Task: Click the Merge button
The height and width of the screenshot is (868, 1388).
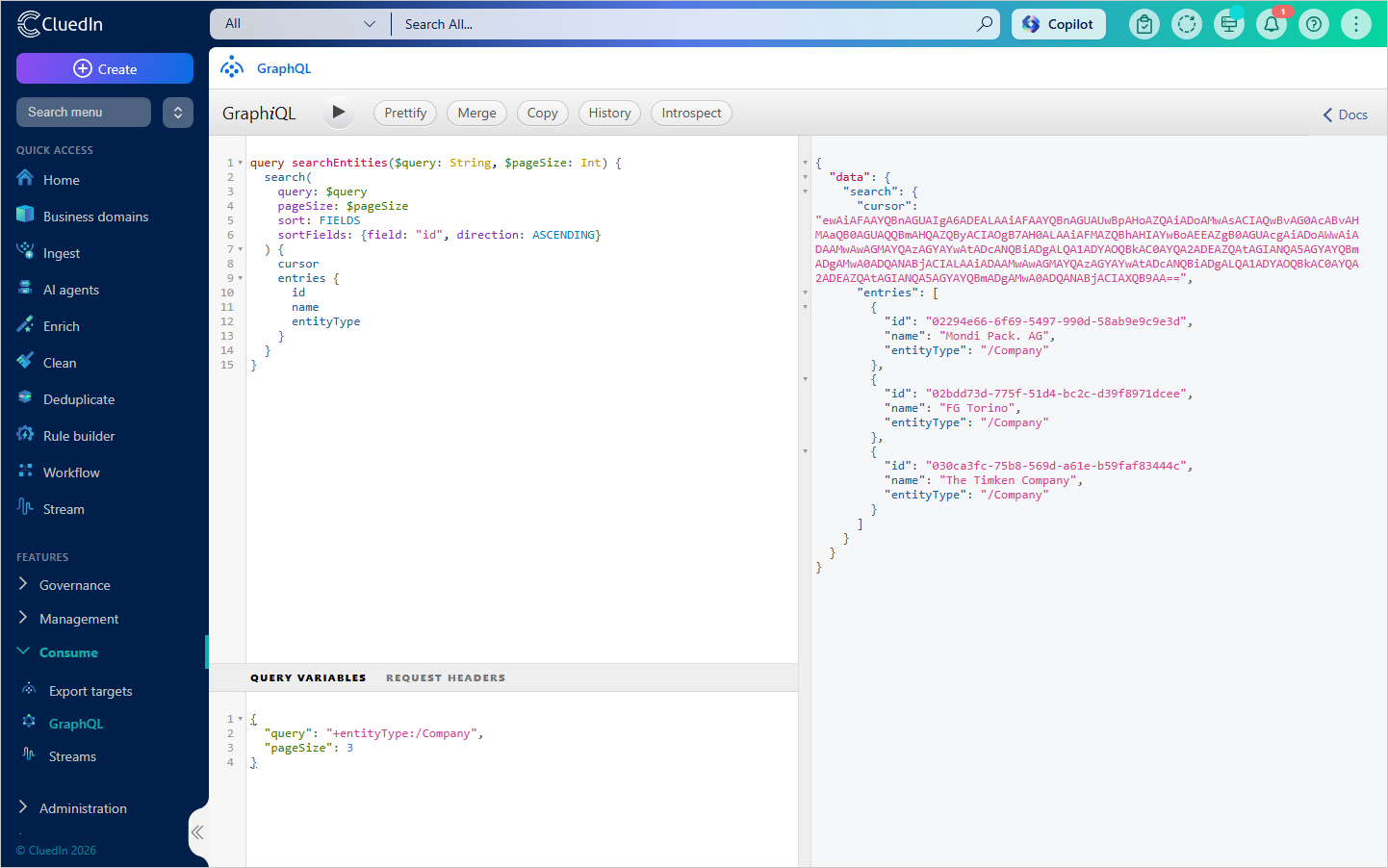Action: point(476,113)
